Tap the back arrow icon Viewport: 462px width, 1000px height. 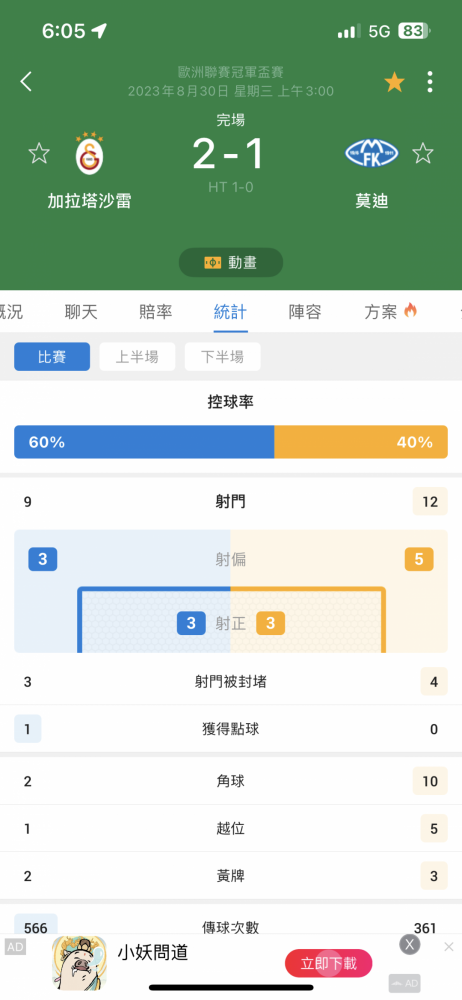(26, 82)
